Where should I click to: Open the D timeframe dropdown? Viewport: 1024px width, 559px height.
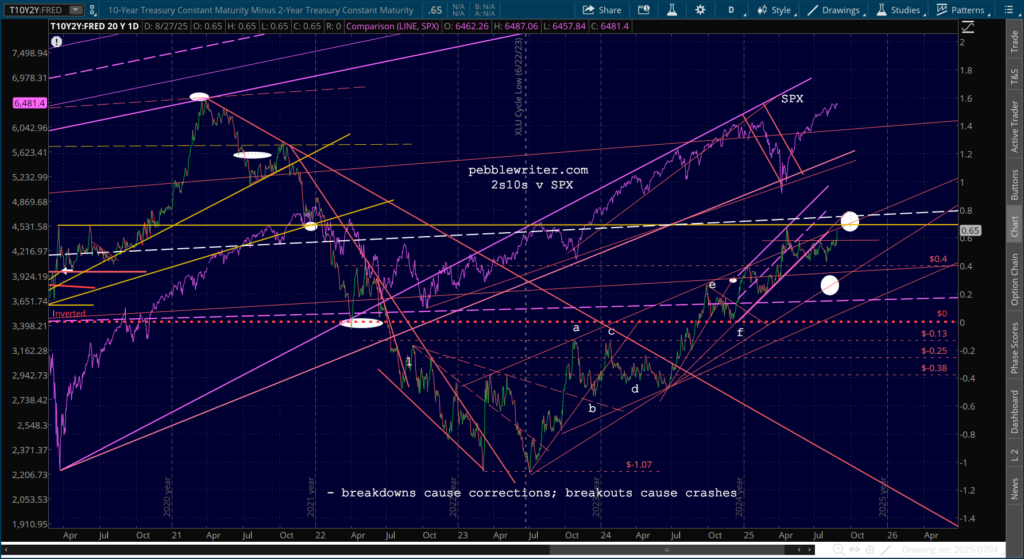pos(731,10)
